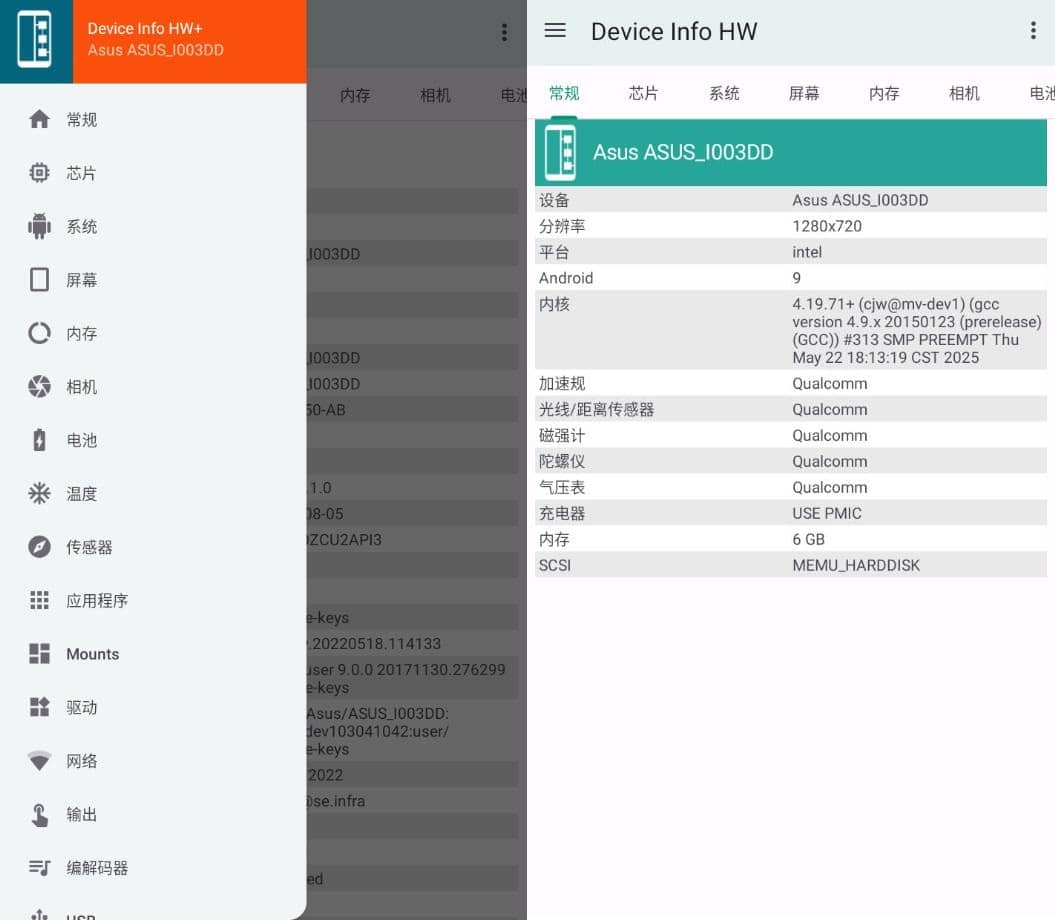The height and width of the screenshot is (920, 1055).
Task: Open the hamburger navigation menu
Action: 555,31
